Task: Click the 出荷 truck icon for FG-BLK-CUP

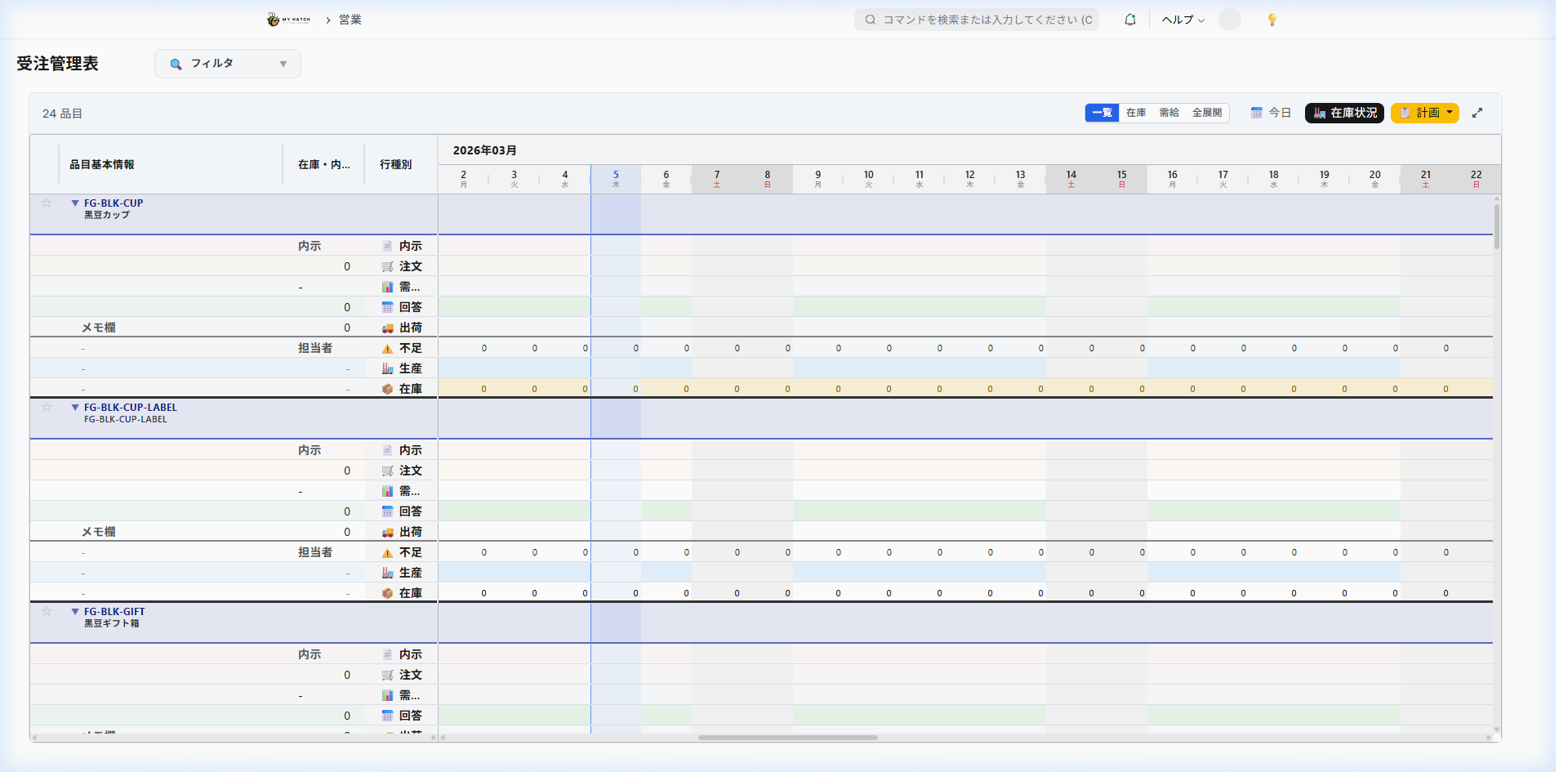Action: pyautogui.click(x=387, y=328)
